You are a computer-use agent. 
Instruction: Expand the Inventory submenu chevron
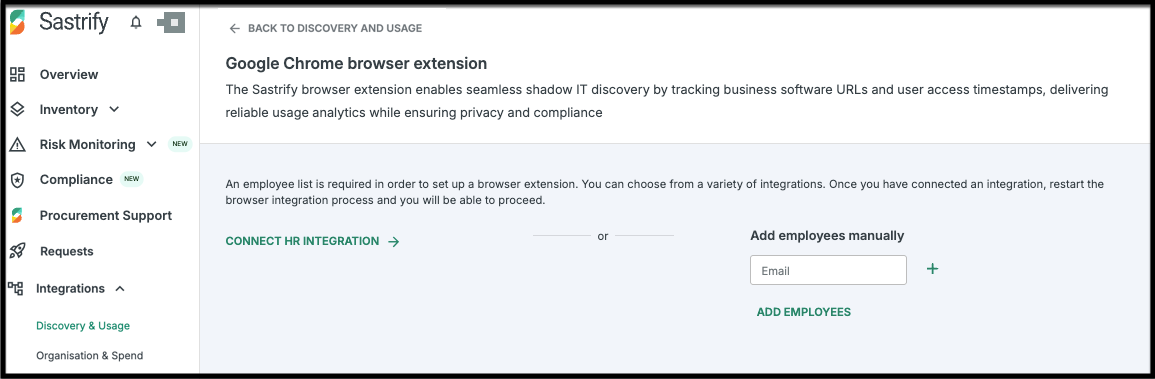click(114, 110)
